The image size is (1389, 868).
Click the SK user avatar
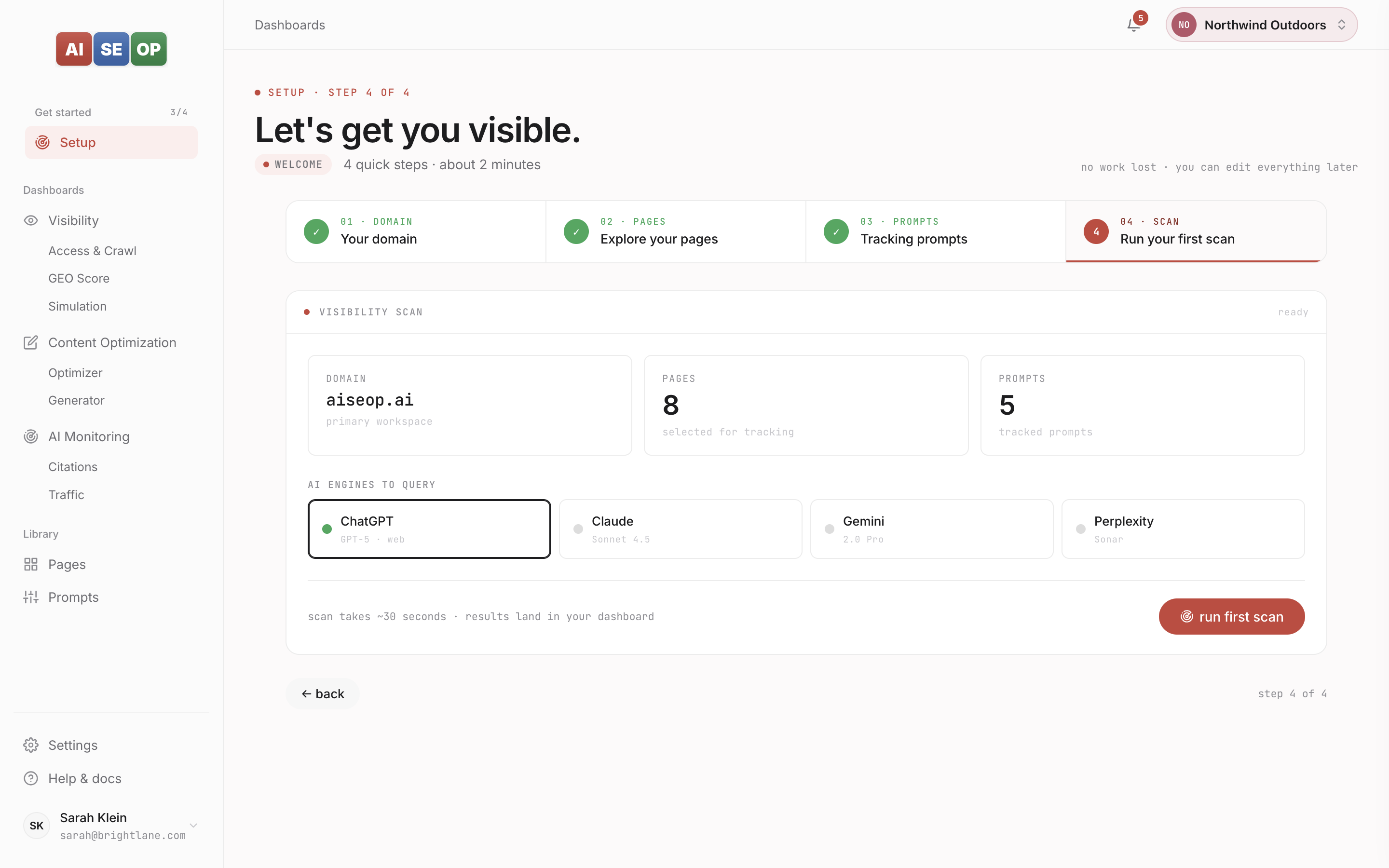click(x=37, y=826)
